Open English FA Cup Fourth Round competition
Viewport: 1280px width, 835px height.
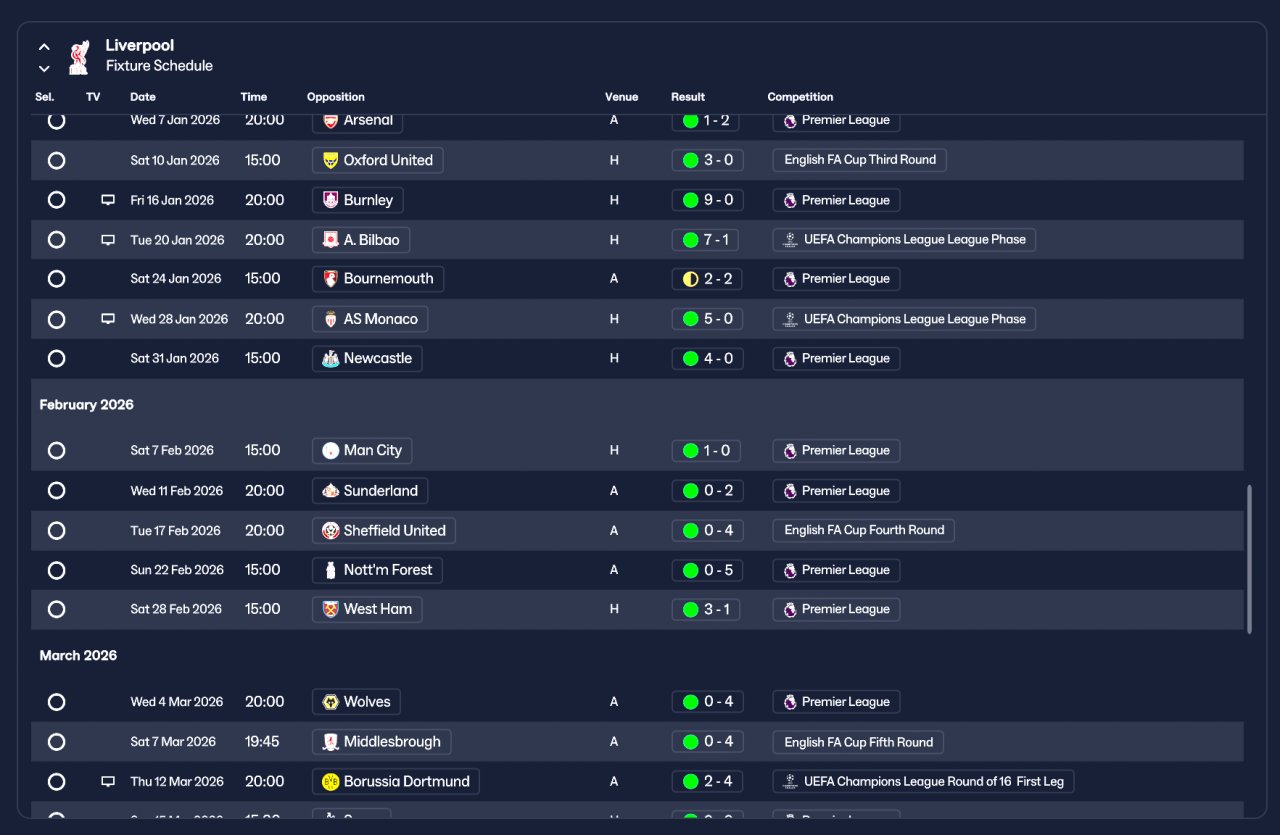tap(864, 530)
